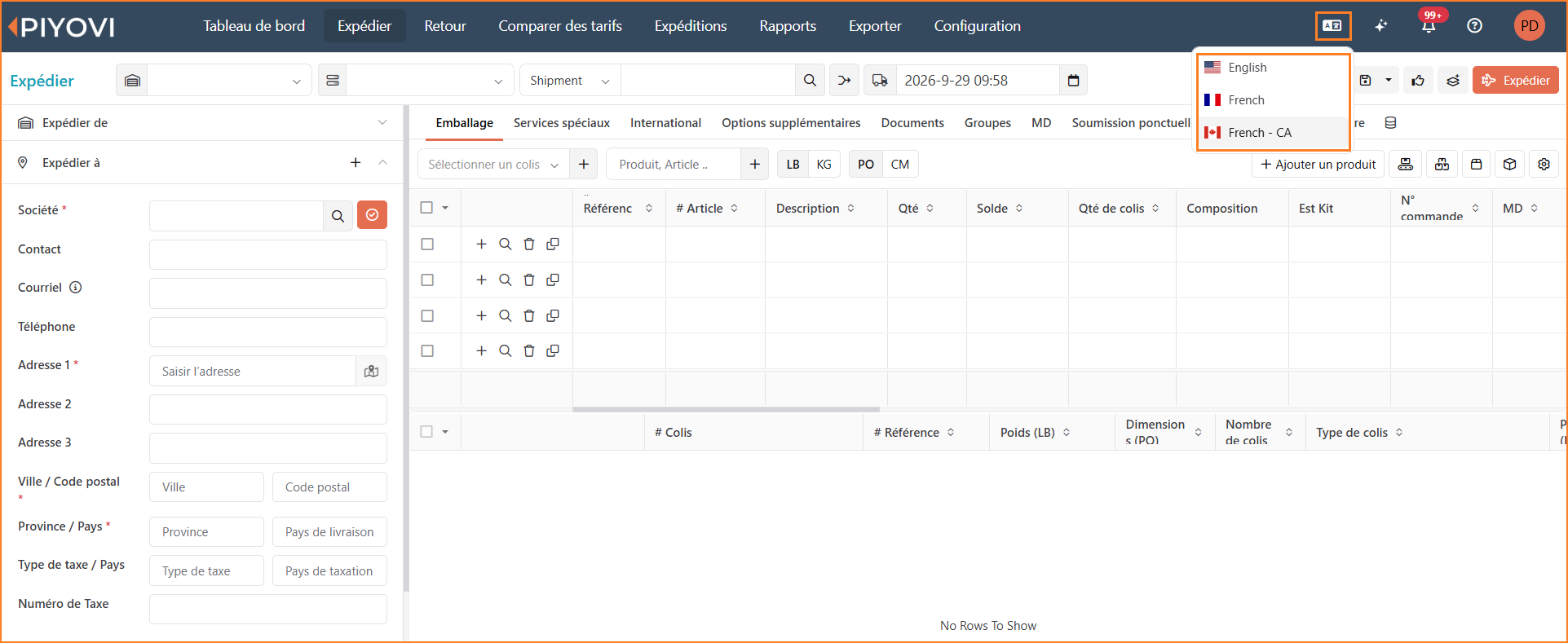Open the help question mark icon
Screen dimensions: 1568x643
[x=1474, y=26]
